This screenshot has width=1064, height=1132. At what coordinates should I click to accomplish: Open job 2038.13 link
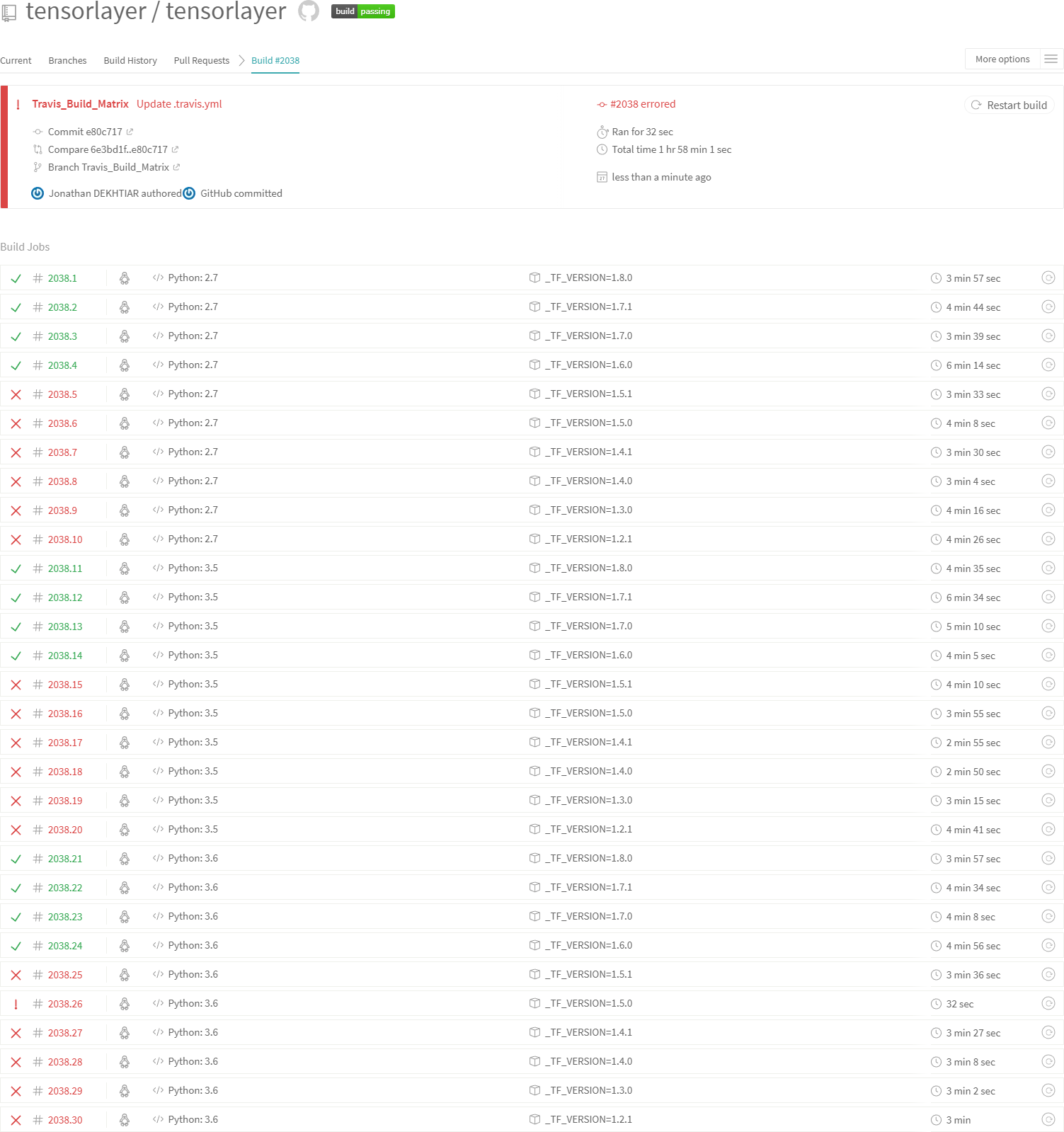[x=65, y=627]
